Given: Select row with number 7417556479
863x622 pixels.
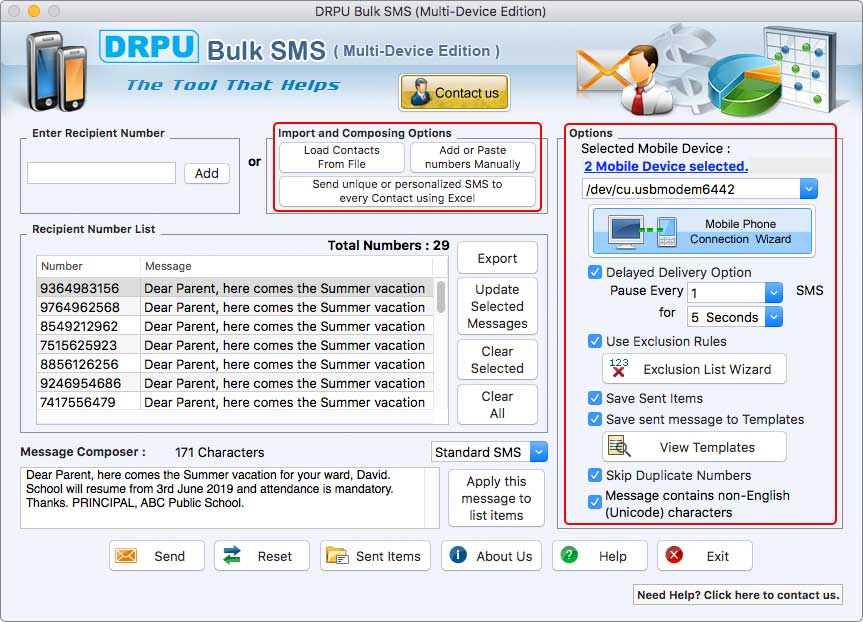Looking at the screenshot, I should pyautogui.click(x=234, y=402).
